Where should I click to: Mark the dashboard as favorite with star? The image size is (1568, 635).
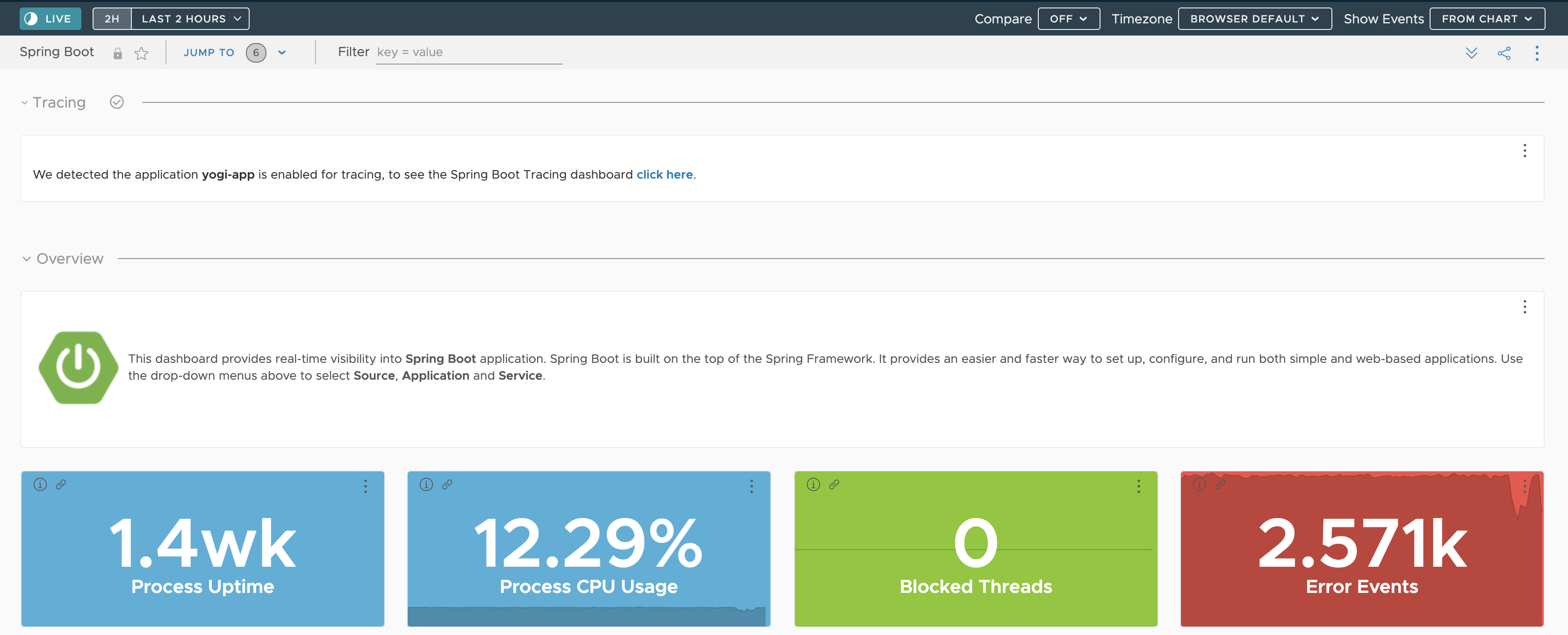(x=141, y=54)
